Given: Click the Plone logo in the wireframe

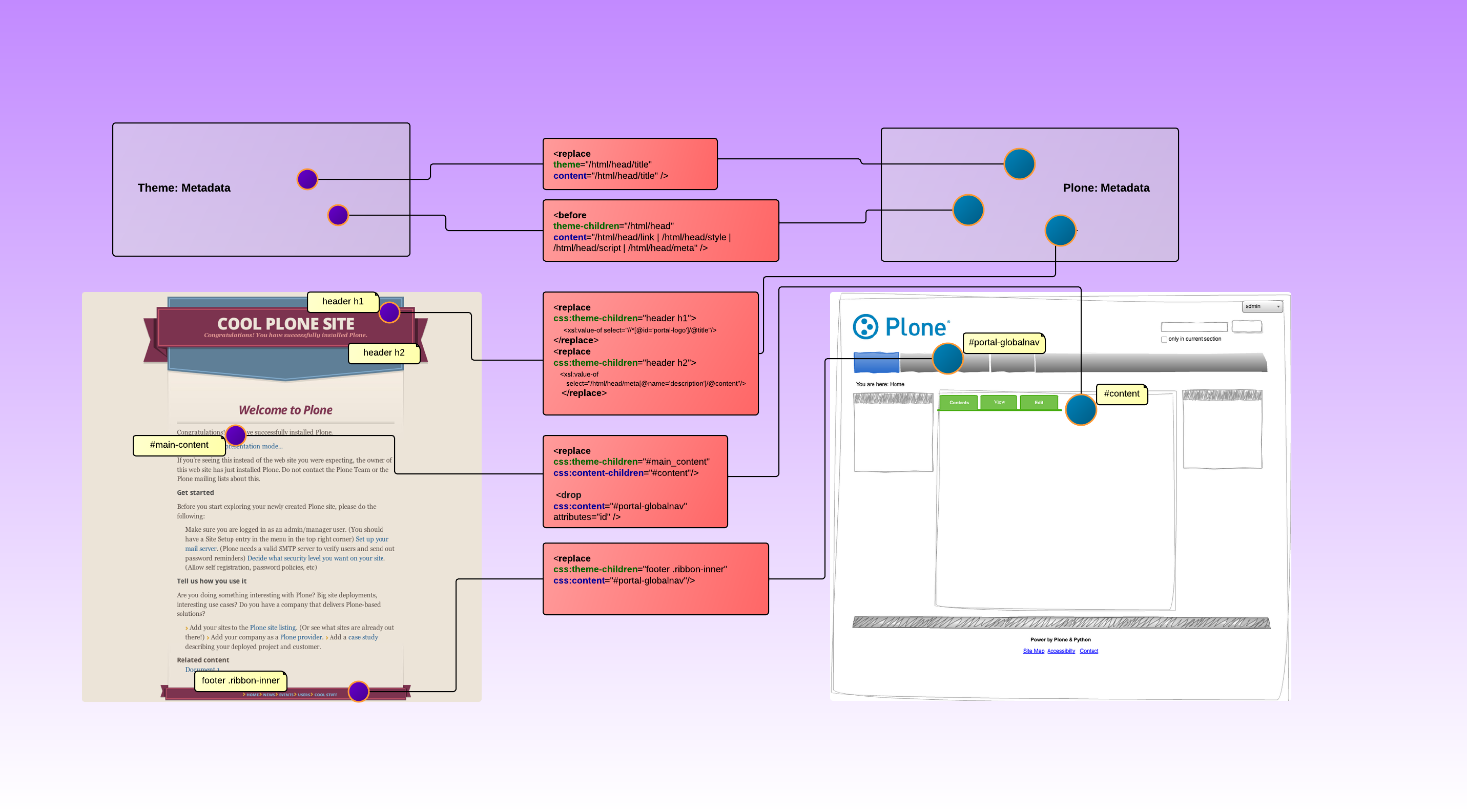Looking at the screenshot, I should pyautogui.click(x=901, y=327).
